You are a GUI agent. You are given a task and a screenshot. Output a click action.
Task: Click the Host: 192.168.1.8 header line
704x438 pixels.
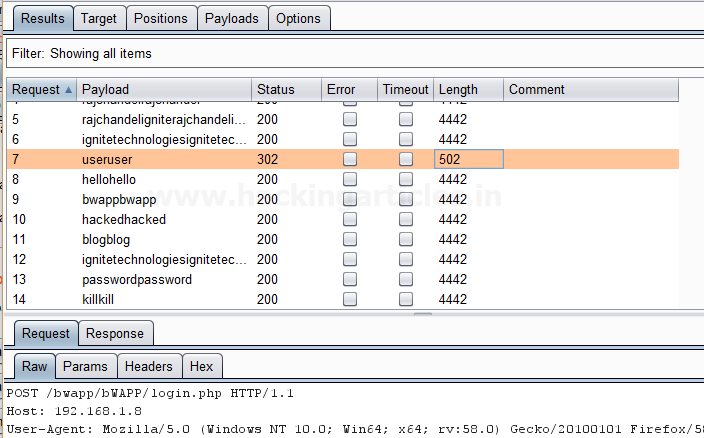[74, 411]
